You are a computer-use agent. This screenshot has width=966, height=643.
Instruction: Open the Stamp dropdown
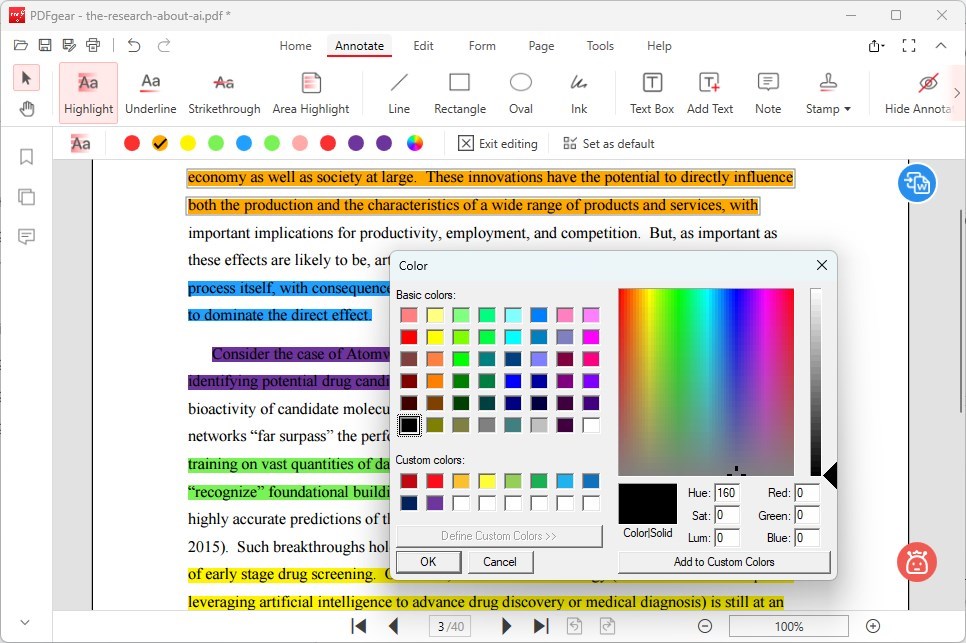click(x=827, y=92)
